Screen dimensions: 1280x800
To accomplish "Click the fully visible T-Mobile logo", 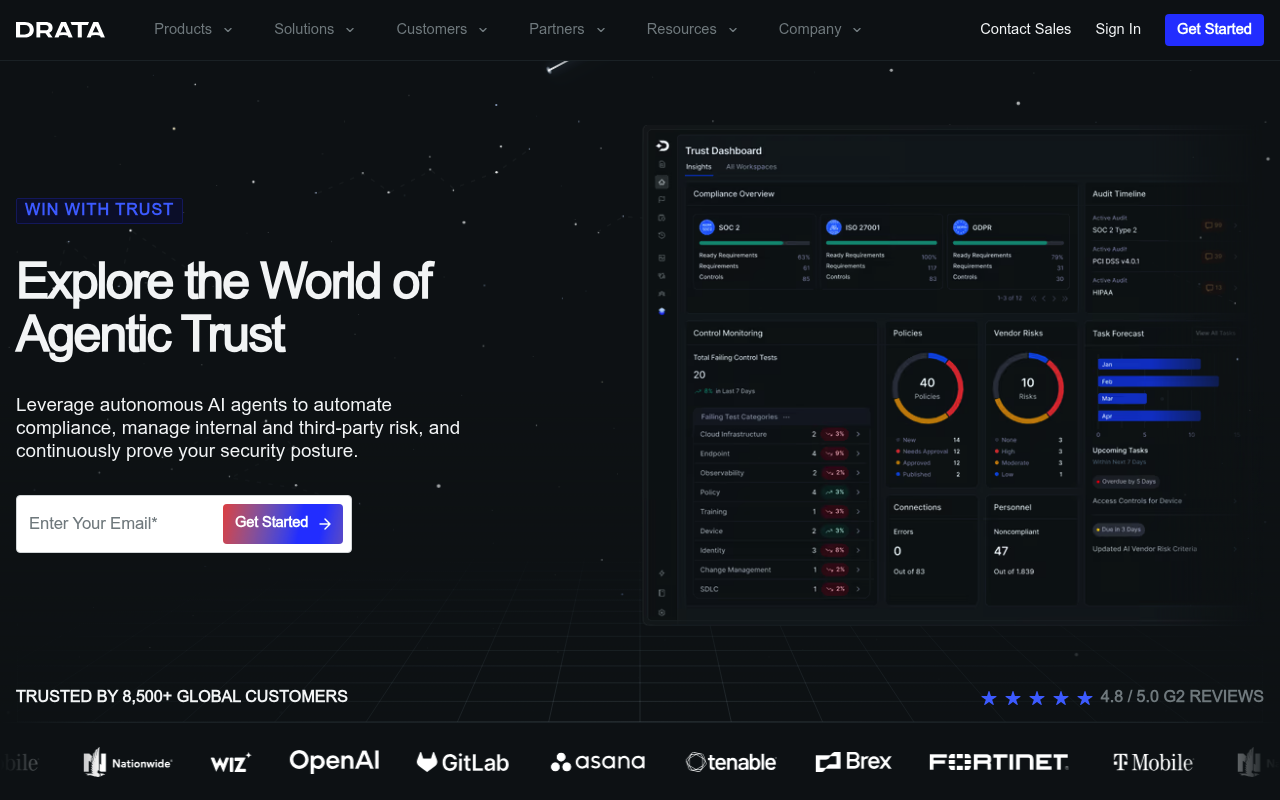I will point(1153,762).
